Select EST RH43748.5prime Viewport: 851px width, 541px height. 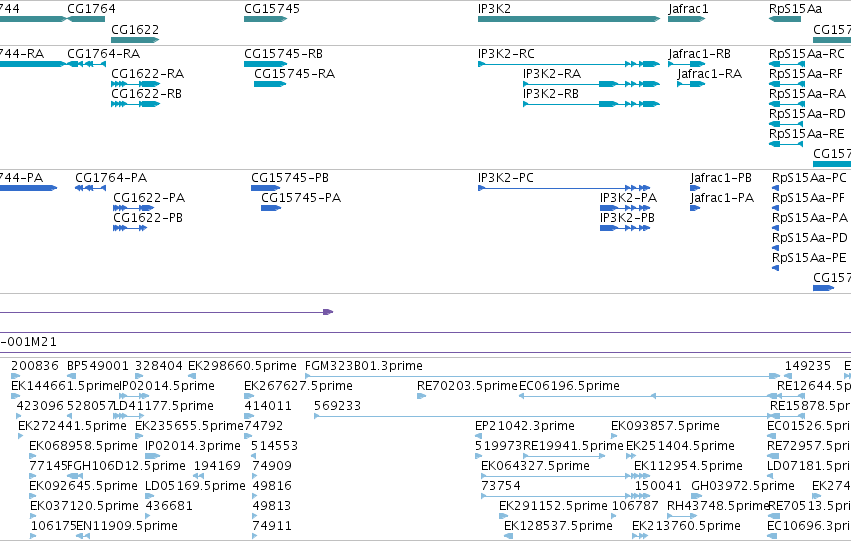[x=682, y=517]
